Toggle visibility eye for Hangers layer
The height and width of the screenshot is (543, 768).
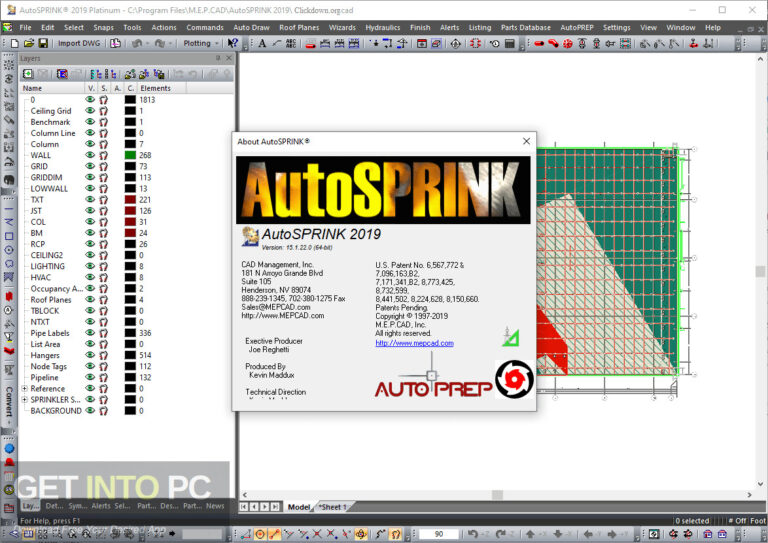tap(90, 355)
